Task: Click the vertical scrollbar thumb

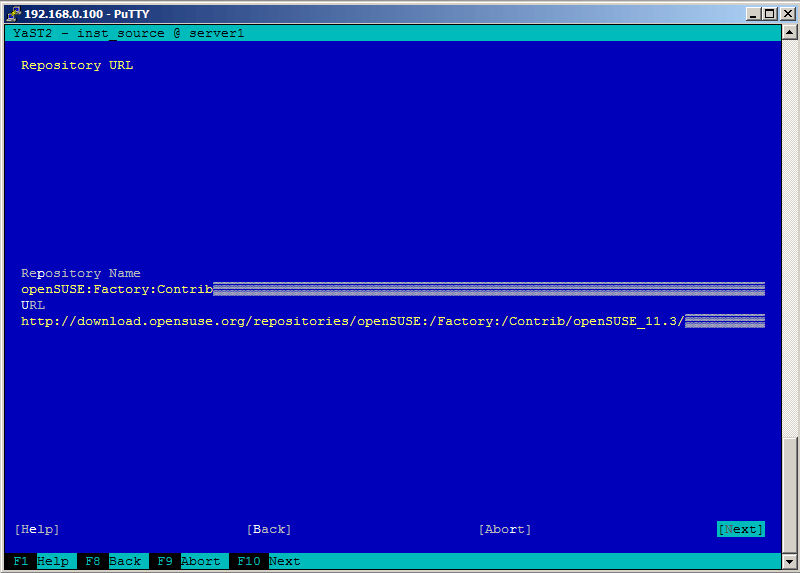Action: (789, 495)
